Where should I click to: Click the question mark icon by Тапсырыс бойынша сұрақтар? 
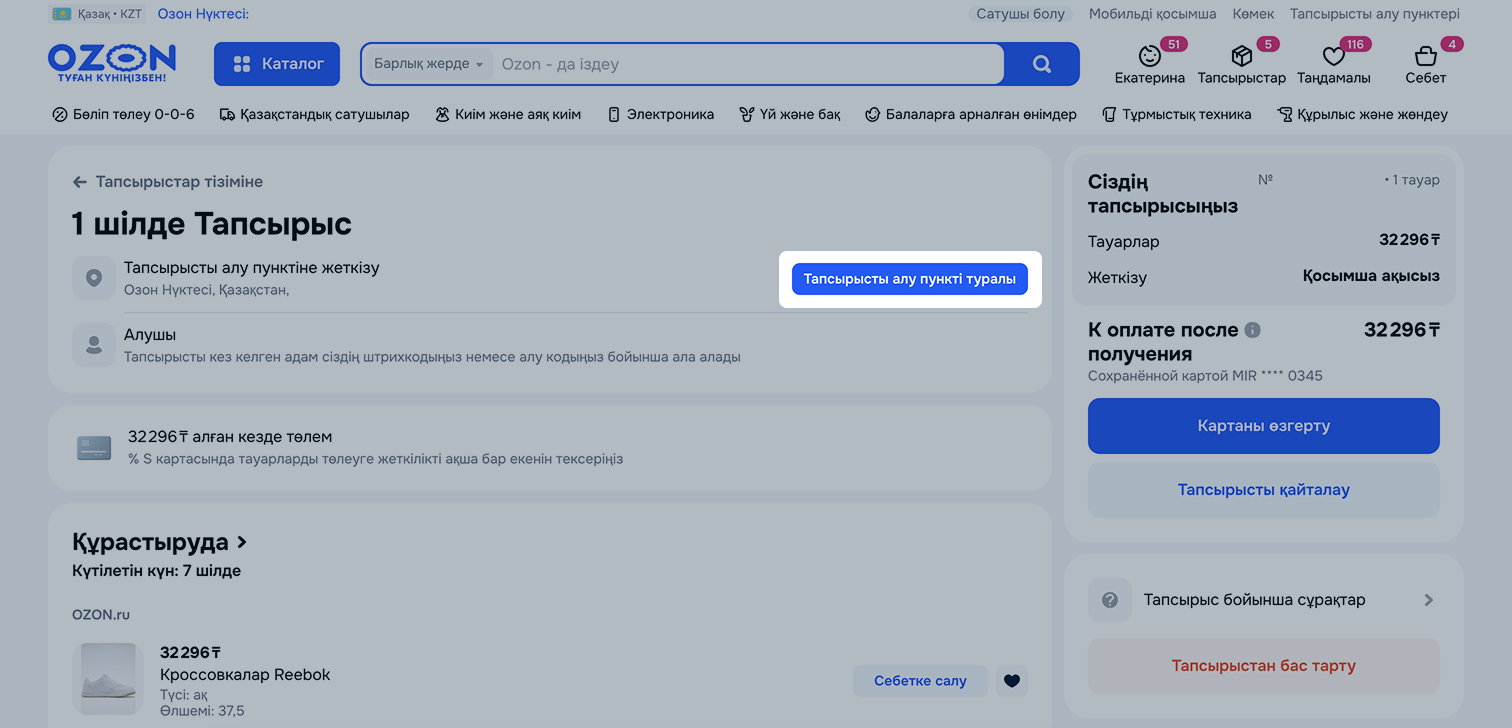[1110, 600]
